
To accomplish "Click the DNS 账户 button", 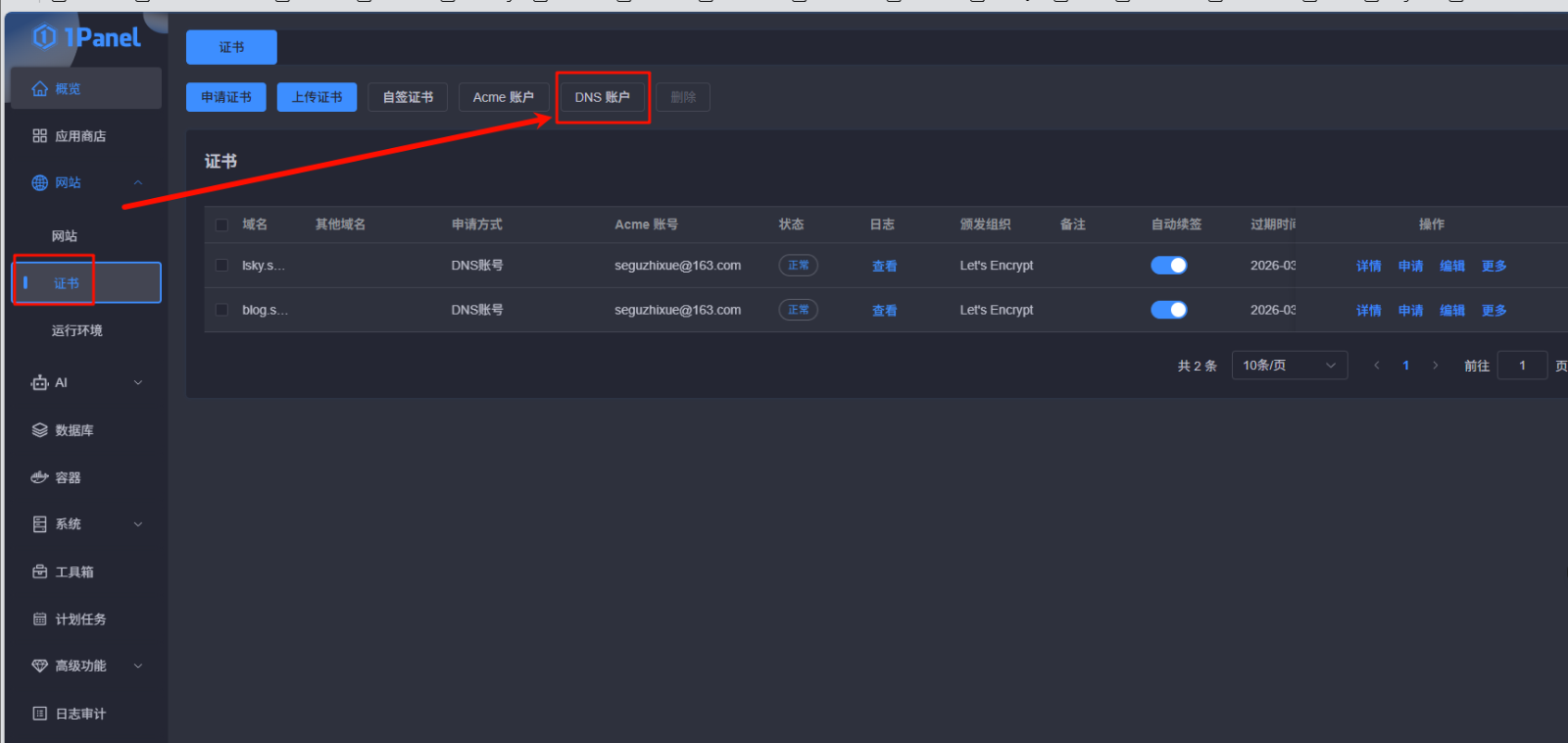I will [602, 97].
